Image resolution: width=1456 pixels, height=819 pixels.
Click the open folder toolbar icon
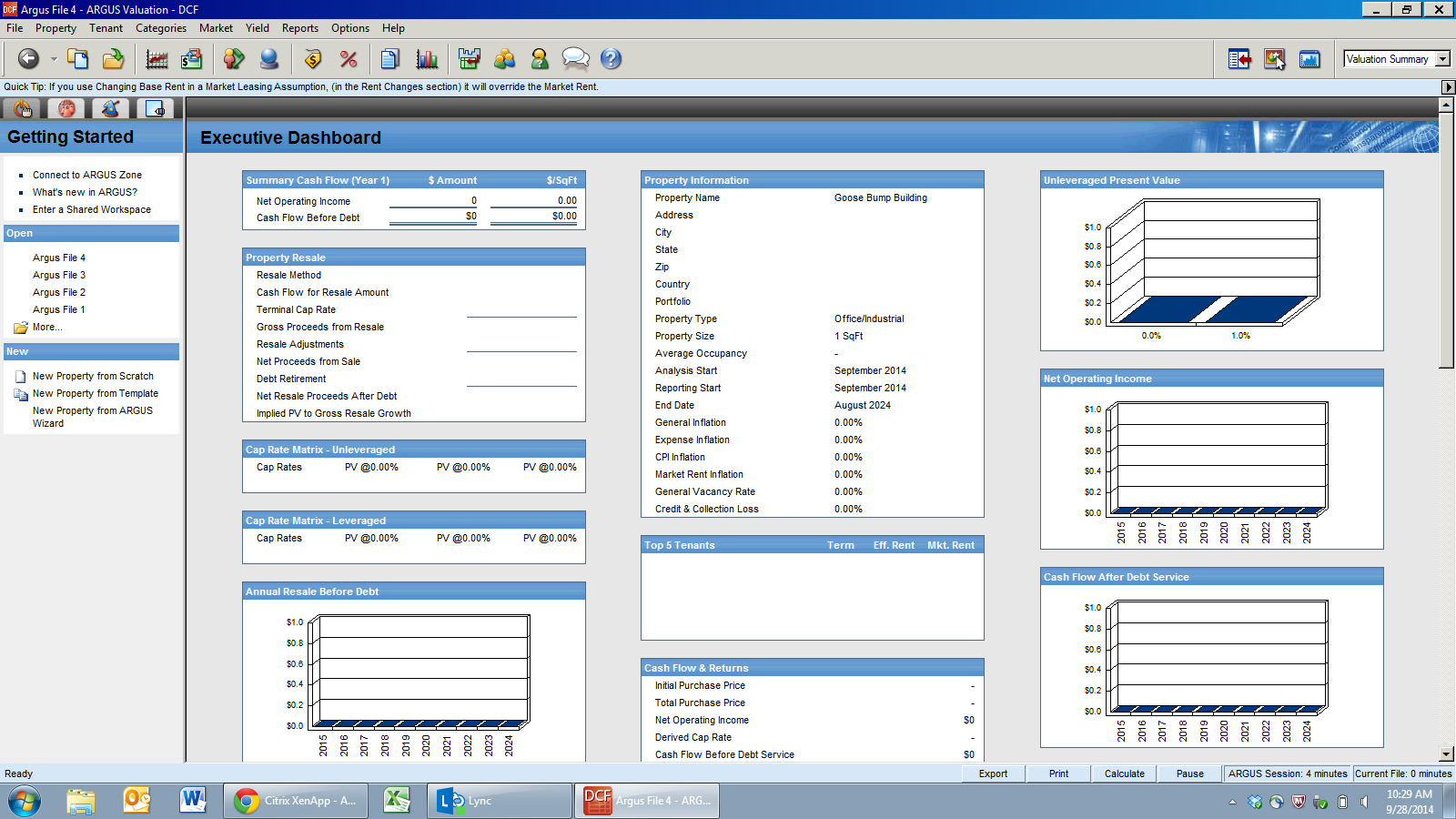point(113,59)
